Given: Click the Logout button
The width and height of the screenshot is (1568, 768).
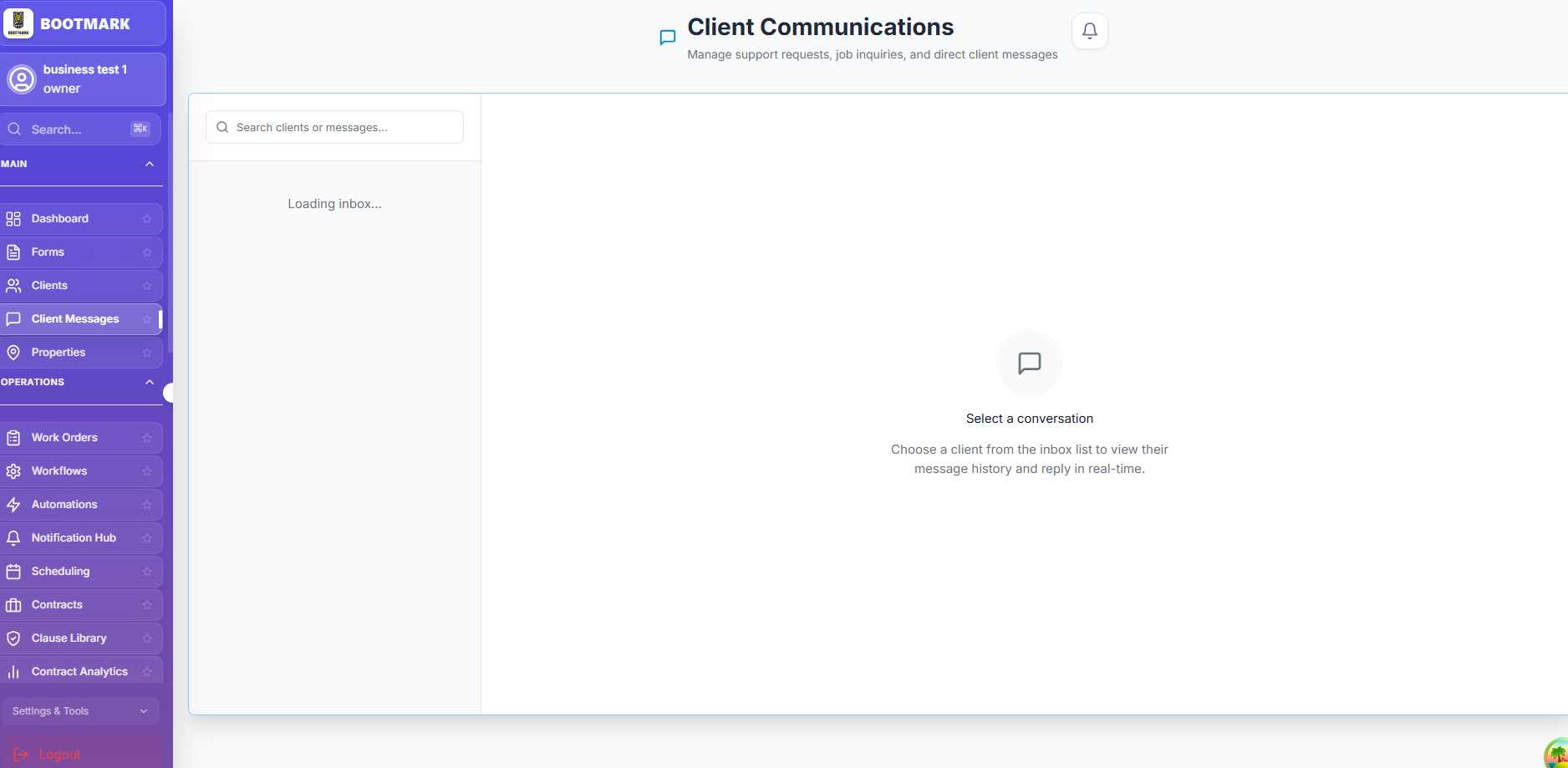Looking at the screenshot, I should click(80, 754).
